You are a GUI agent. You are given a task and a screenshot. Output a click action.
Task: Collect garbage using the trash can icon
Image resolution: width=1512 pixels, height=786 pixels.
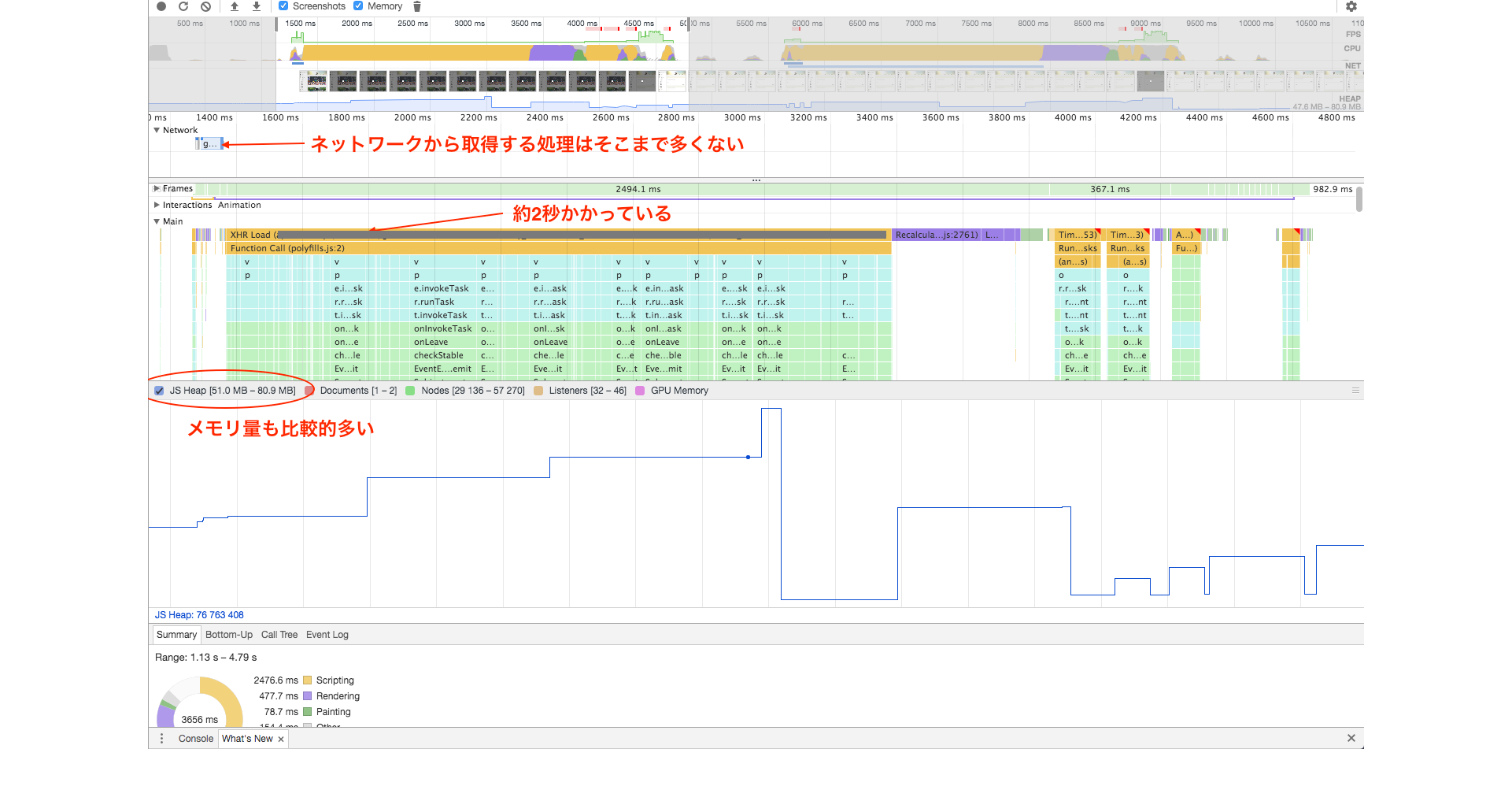(417, 6)
